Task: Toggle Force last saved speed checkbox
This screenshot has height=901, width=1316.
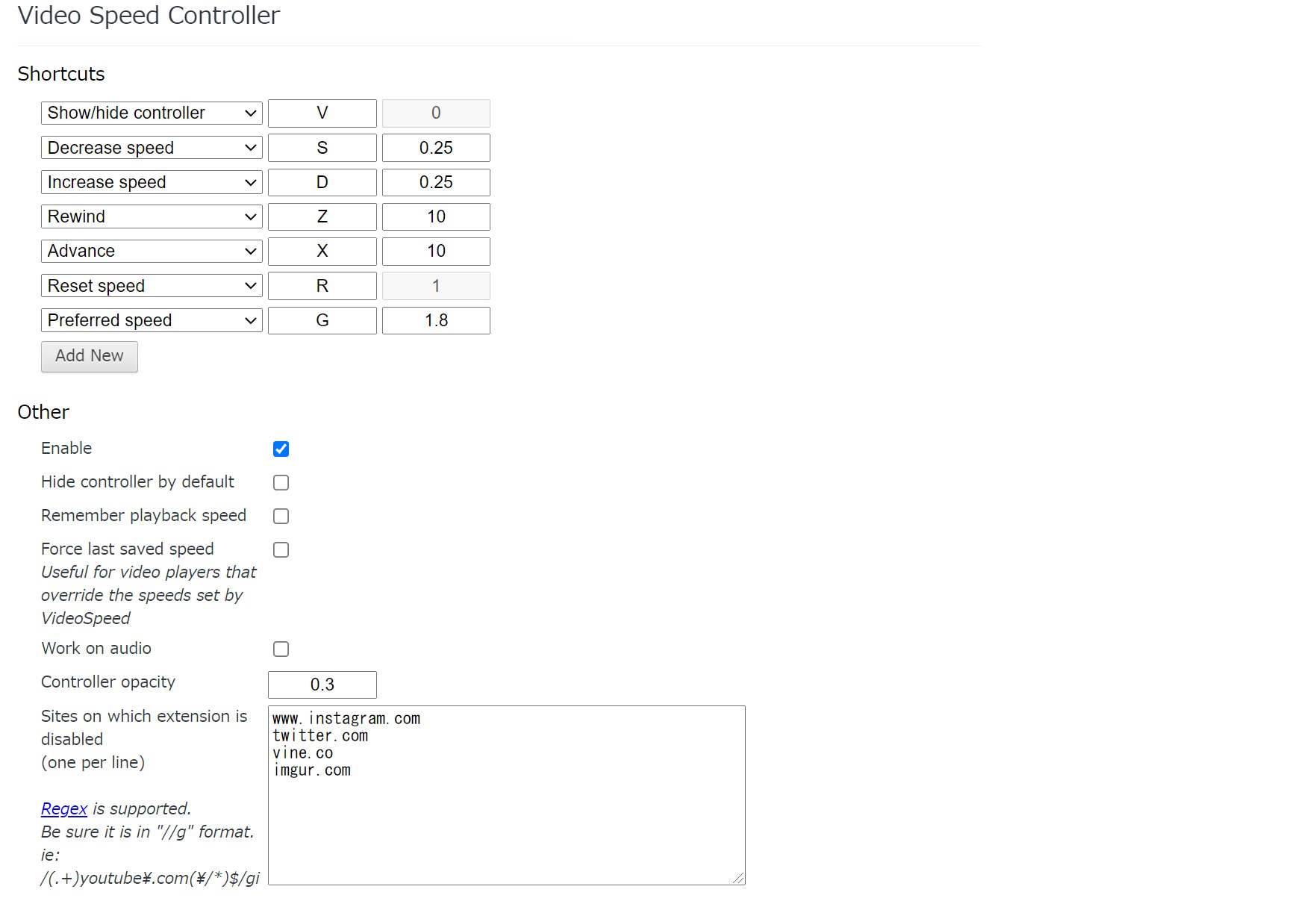Action: (281, 549)
